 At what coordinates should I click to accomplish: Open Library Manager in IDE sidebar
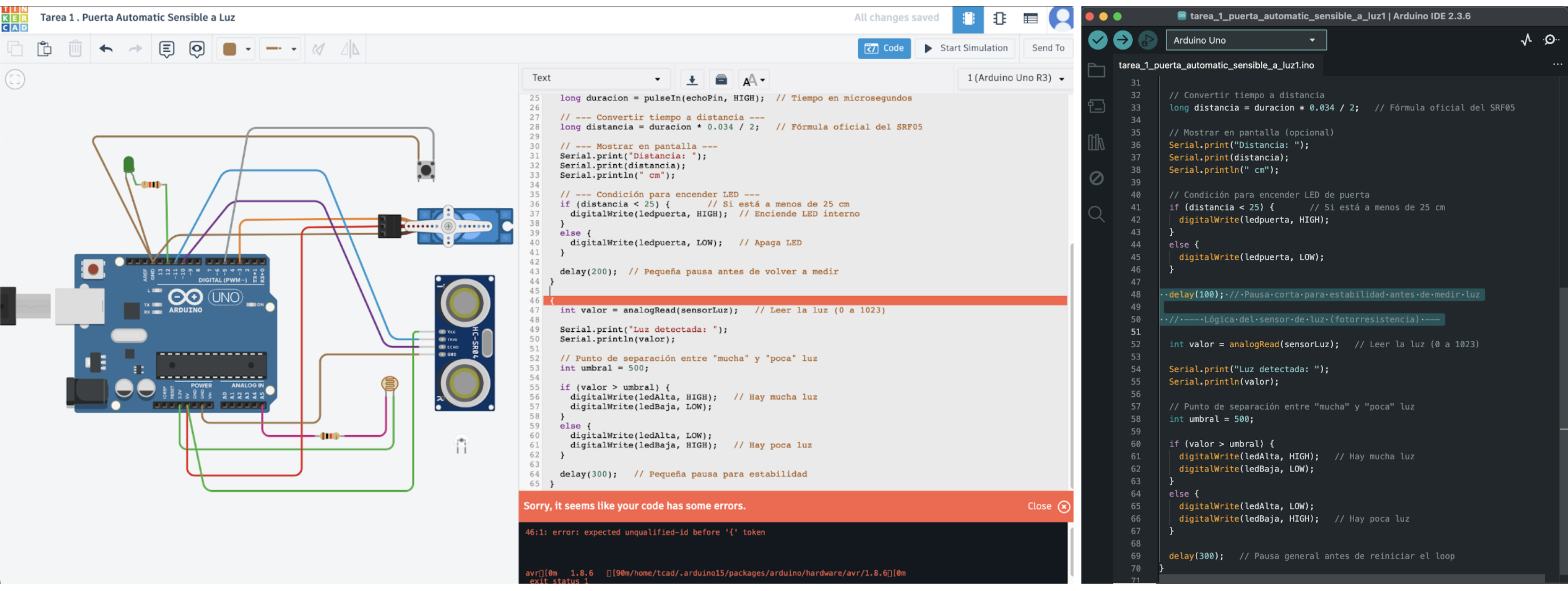coord(1095,142)
